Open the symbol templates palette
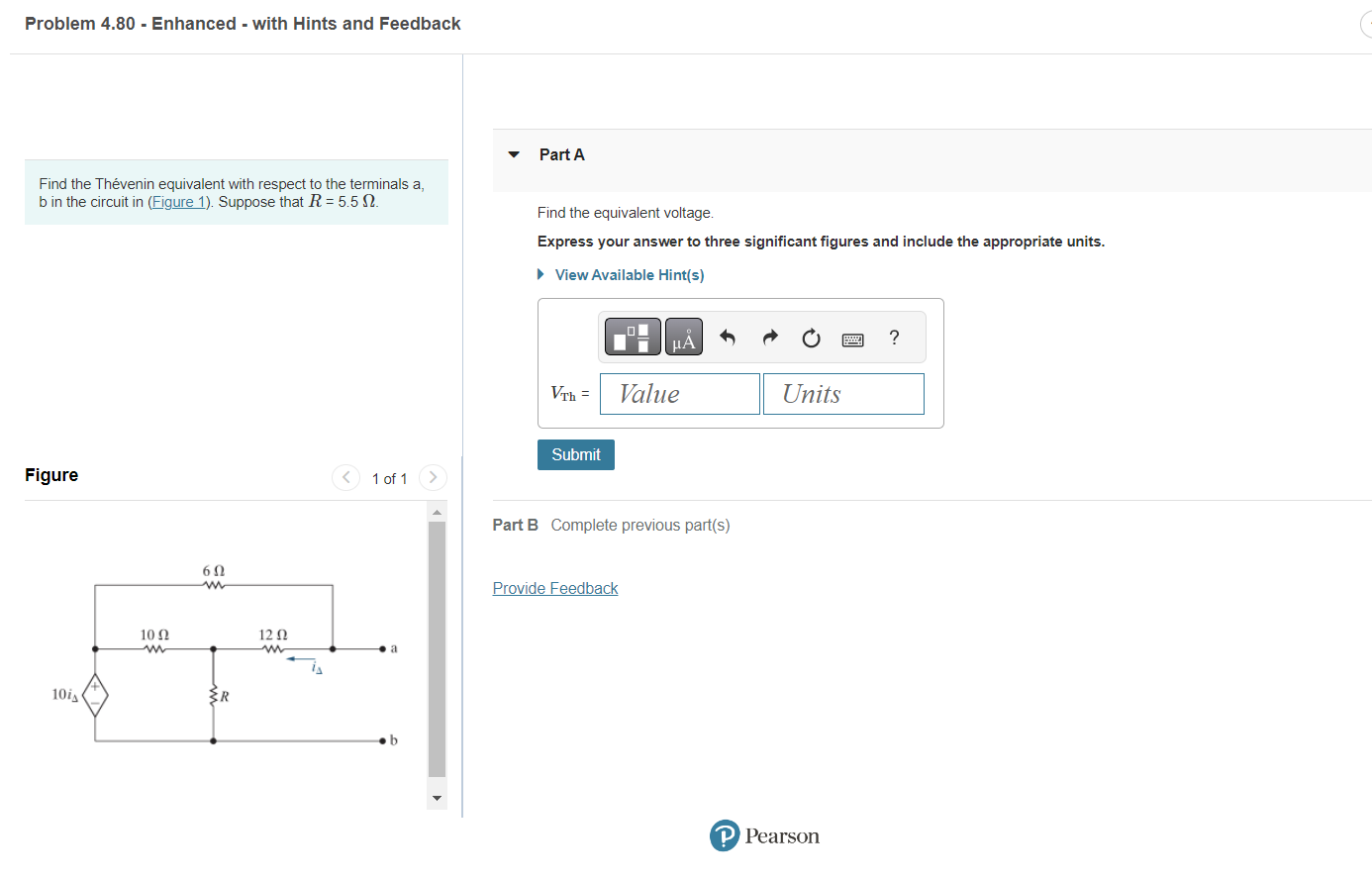 (632, 336)
